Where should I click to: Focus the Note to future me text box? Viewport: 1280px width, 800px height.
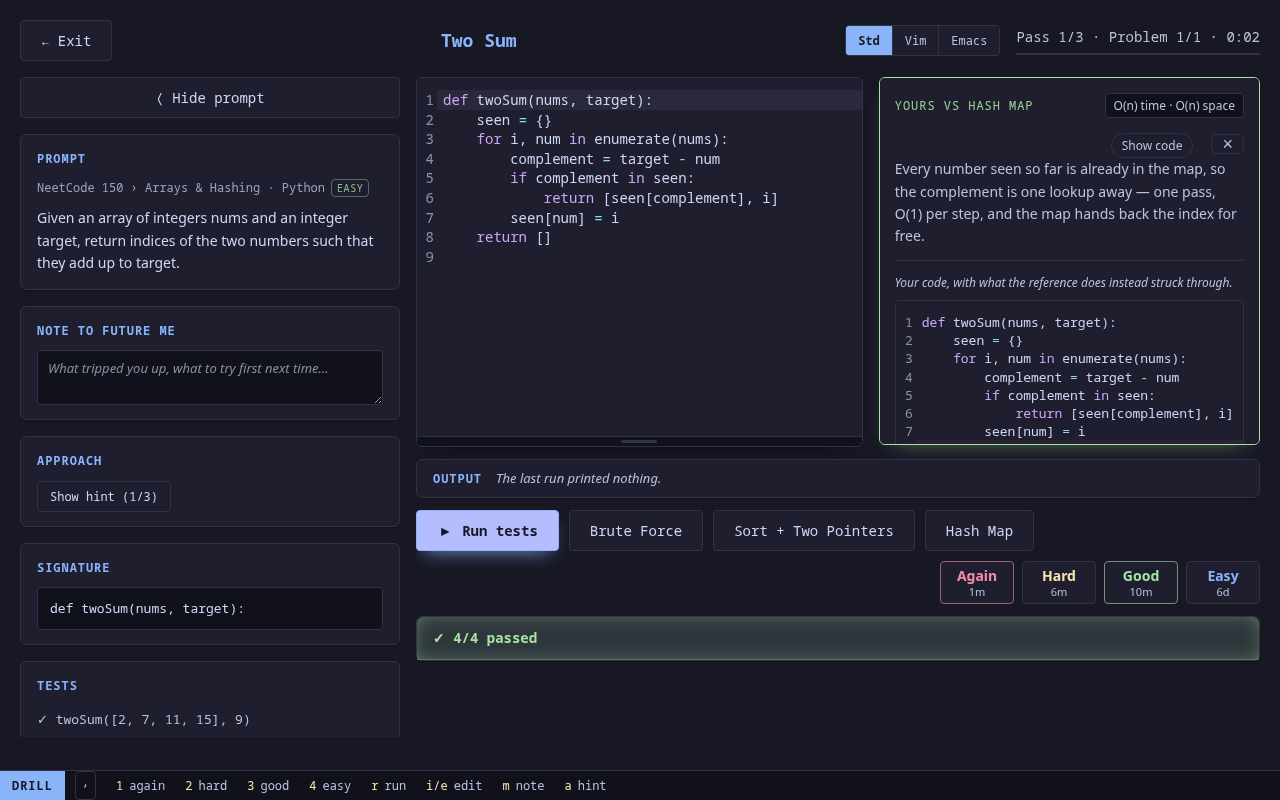pyautogui.click(x=210, y=377)
